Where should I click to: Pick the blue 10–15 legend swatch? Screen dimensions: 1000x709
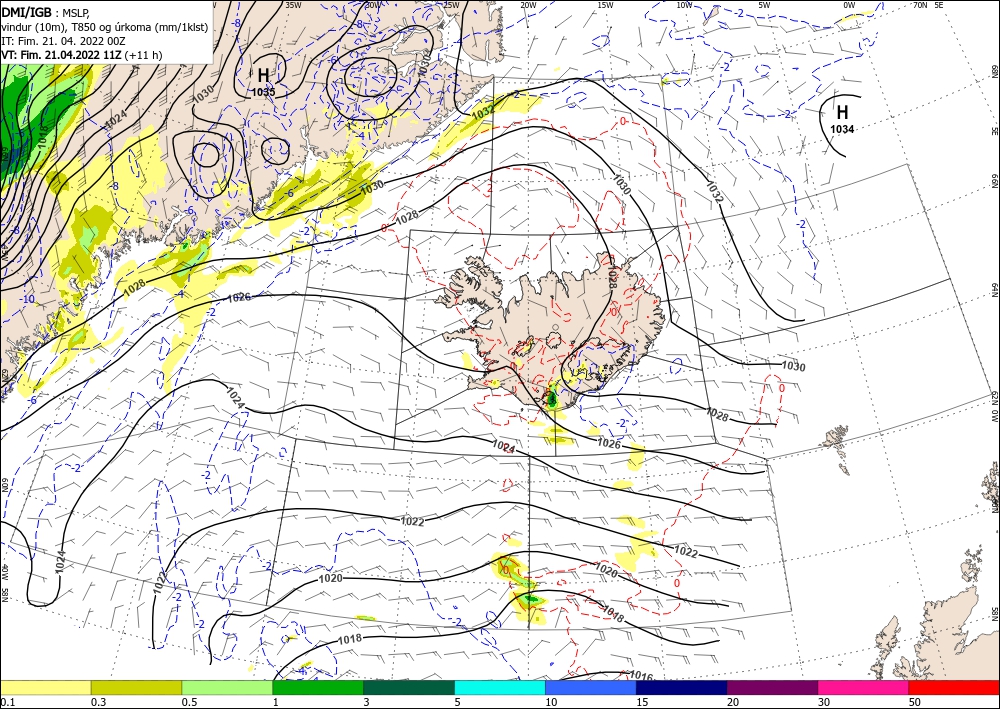[x=591, y=687]
